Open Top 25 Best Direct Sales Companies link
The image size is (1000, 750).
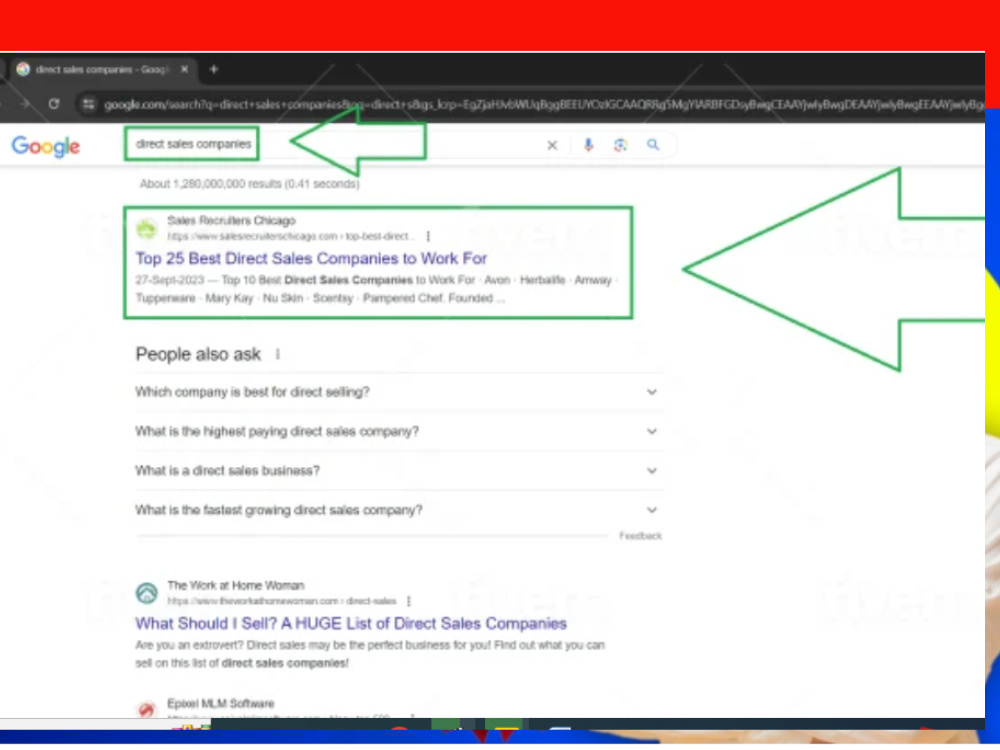(311, 258)
